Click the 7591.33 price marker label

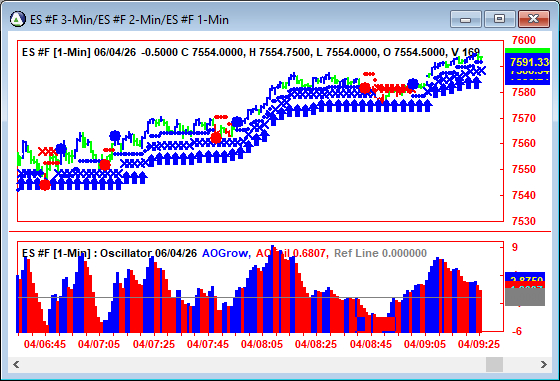point(528,62)
